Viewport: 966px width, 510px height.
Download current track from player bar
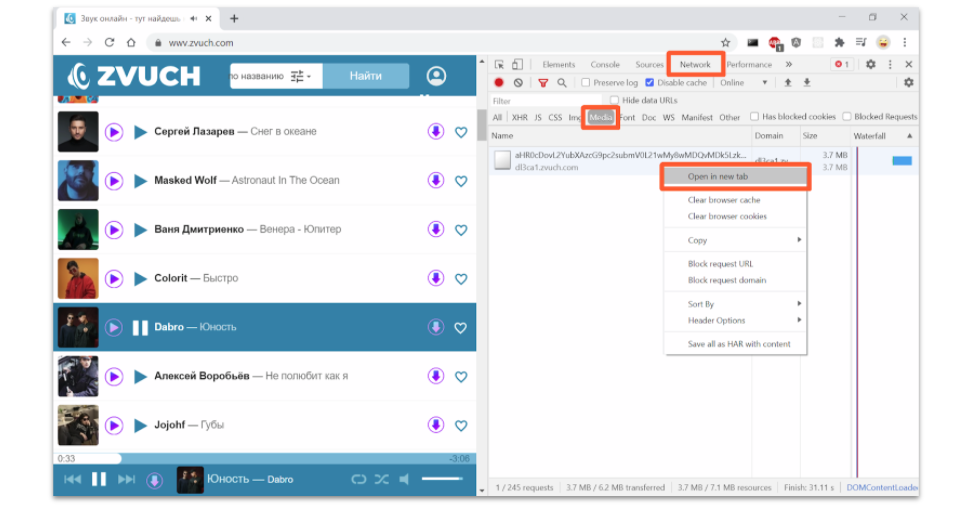[x=155, y=480]
